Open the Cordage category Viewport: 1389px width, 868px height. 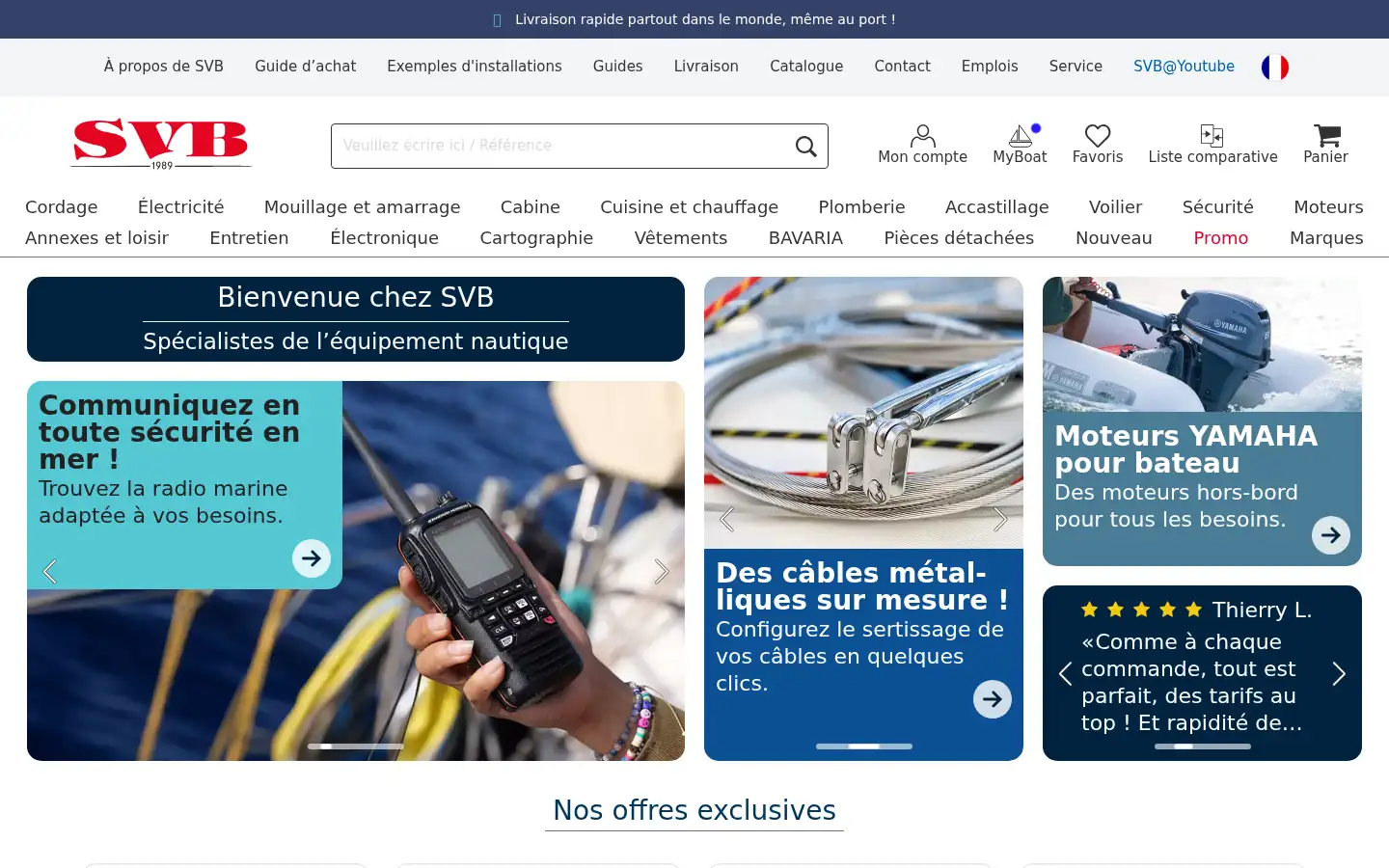62,207
